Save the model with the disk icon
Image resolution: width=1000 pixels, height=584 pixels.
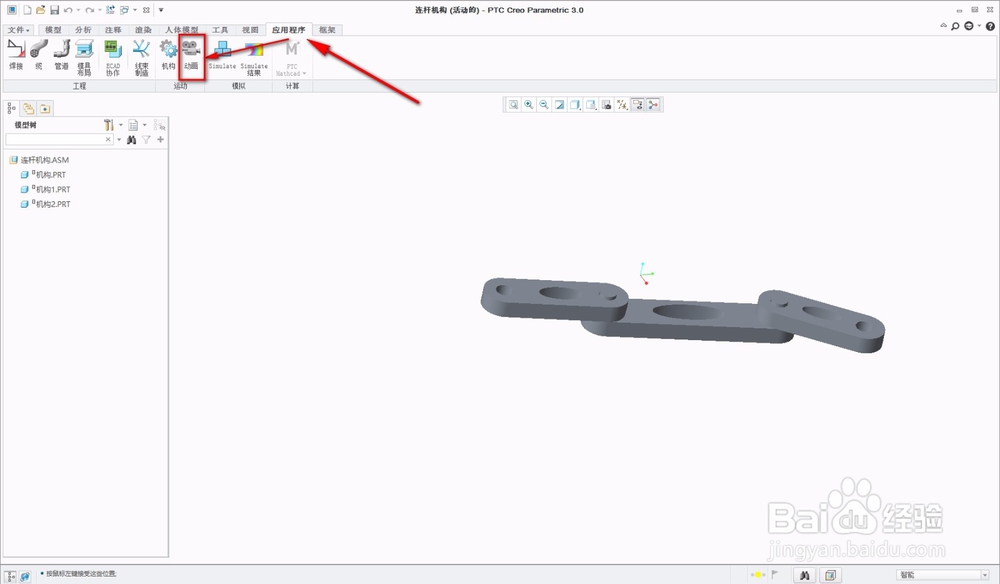(x=54, y=10)
